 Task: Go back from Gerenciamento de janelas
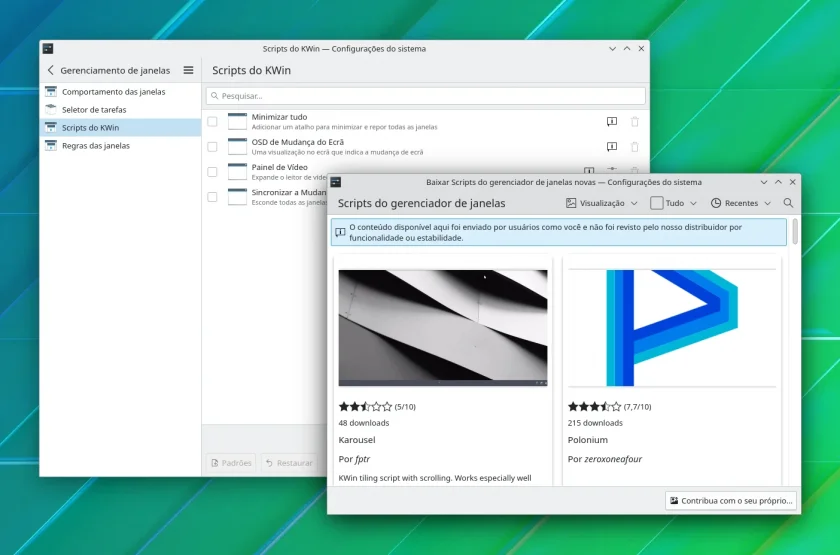click(50, 70)
